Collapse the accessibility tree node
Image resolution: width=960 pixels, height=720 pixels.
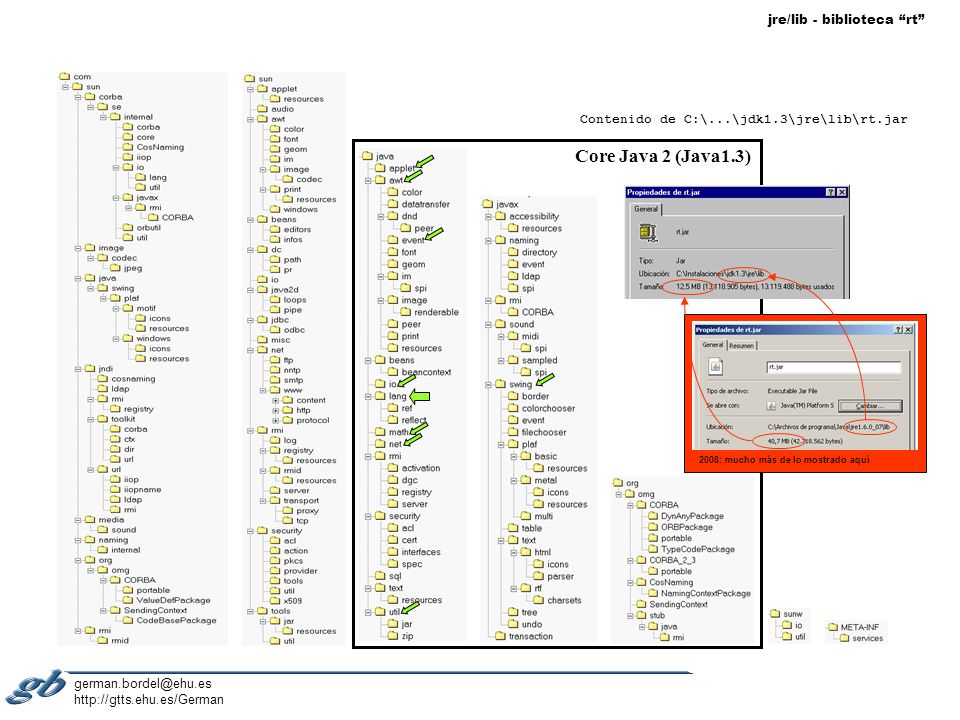489,217
